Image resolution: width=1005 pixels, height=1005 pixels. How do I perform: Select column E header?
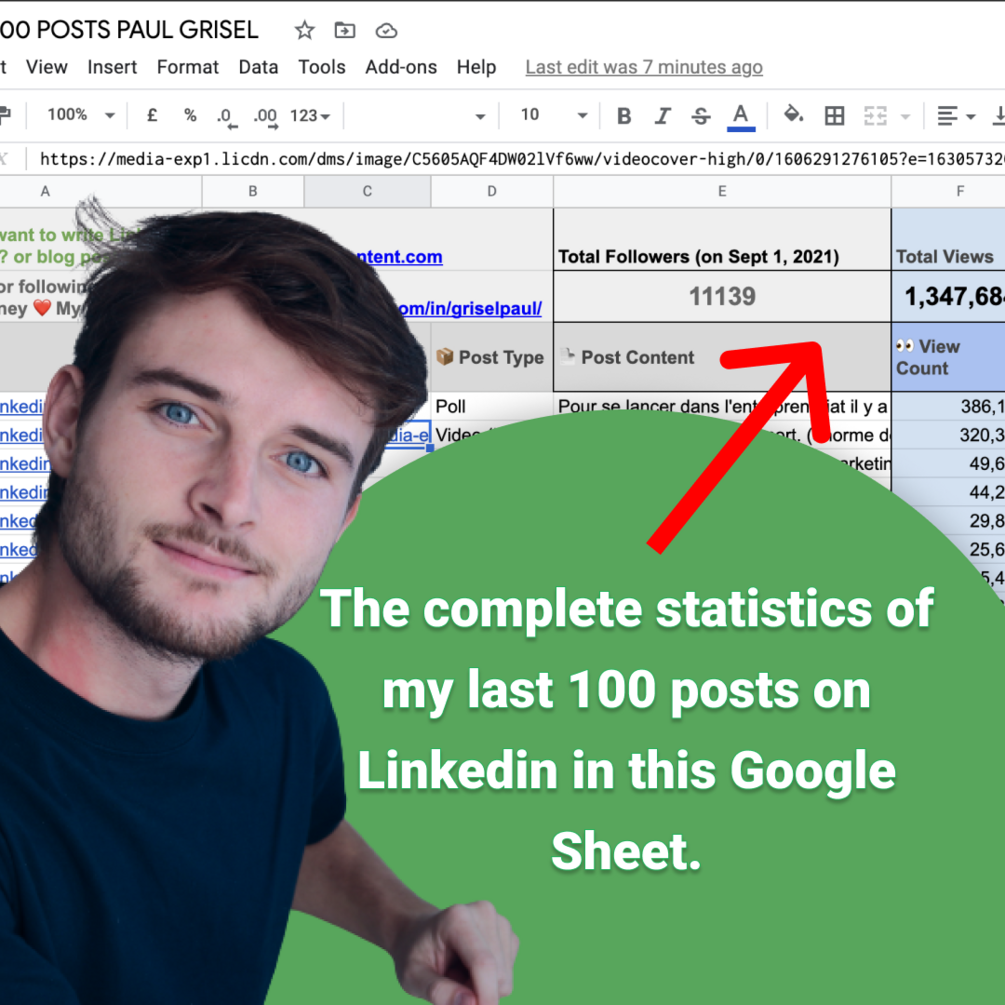coord(722,191)
